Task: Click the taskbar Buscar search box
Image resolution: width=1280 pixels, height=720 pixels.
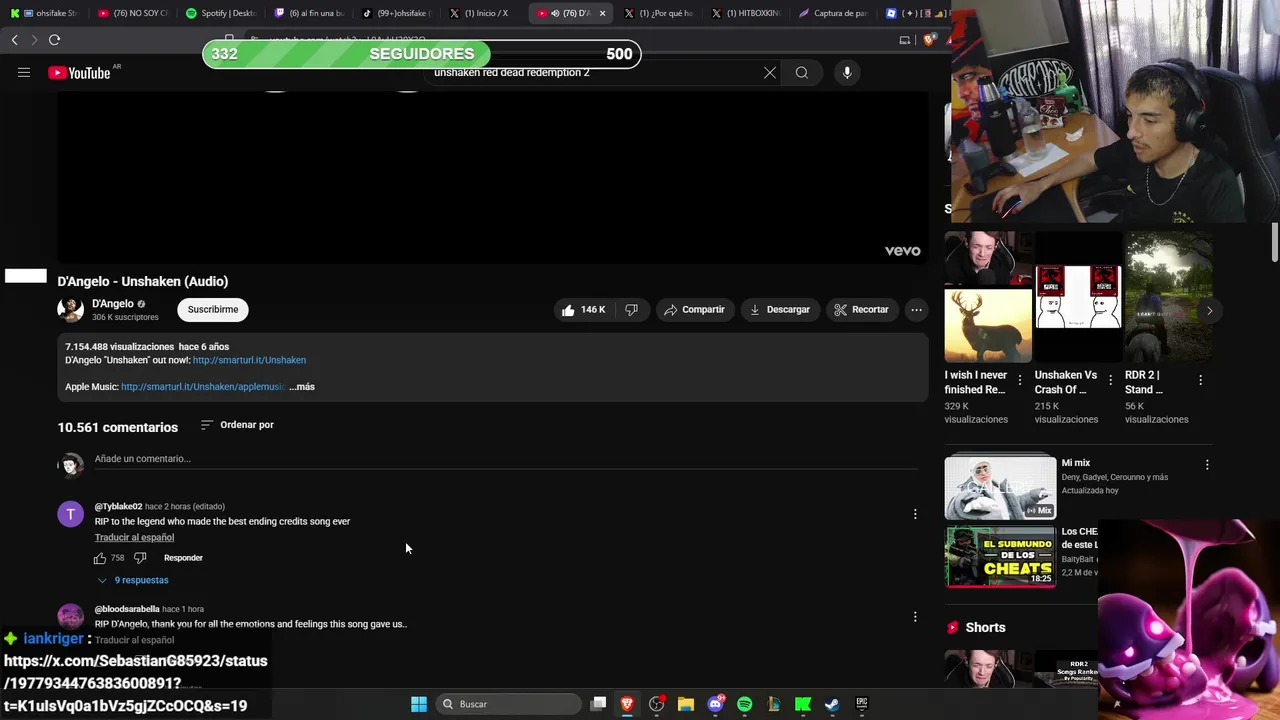Action: (x=506, y=704)
